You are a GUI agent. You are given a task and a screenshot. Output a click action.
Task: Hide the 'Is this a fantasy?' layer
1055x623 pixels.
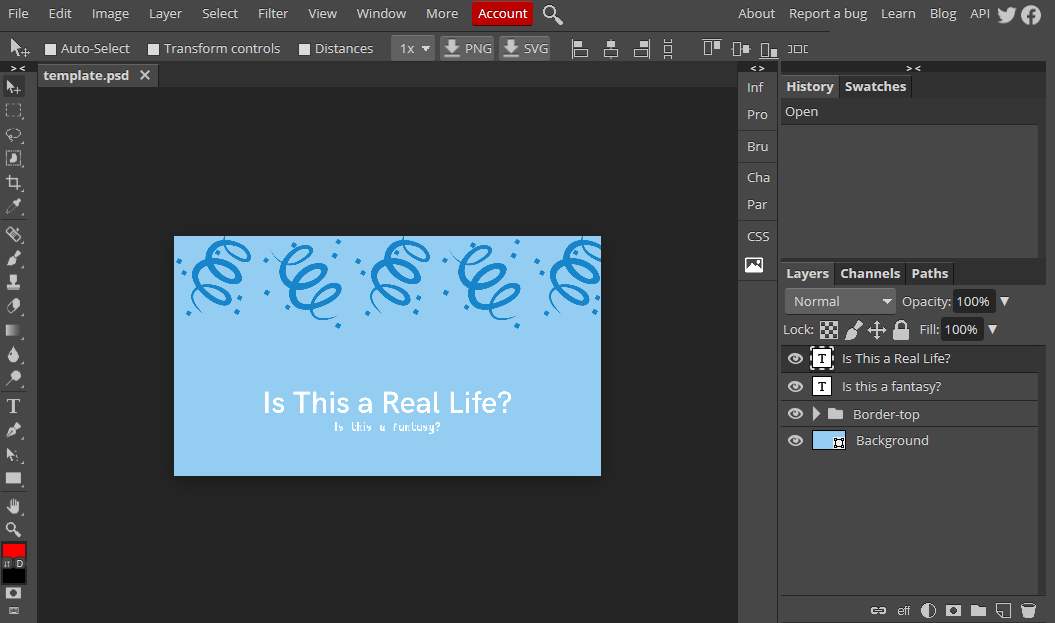coord(795,387)
